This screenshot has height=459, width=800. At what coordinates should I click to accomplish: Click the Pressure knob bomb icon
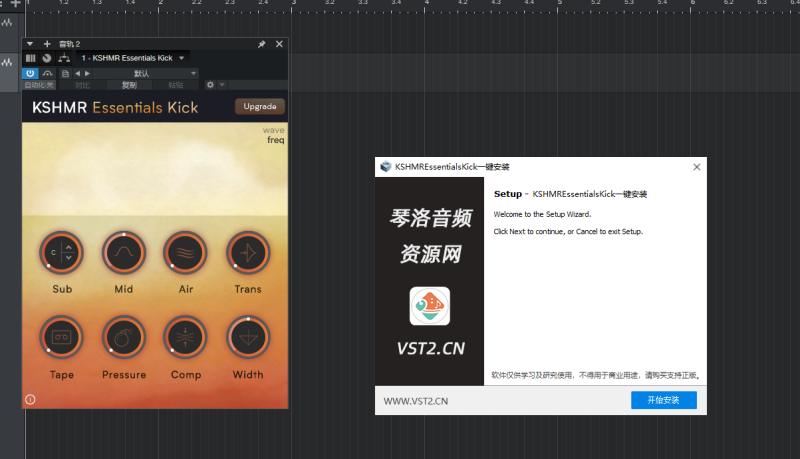tap(124, 339)
